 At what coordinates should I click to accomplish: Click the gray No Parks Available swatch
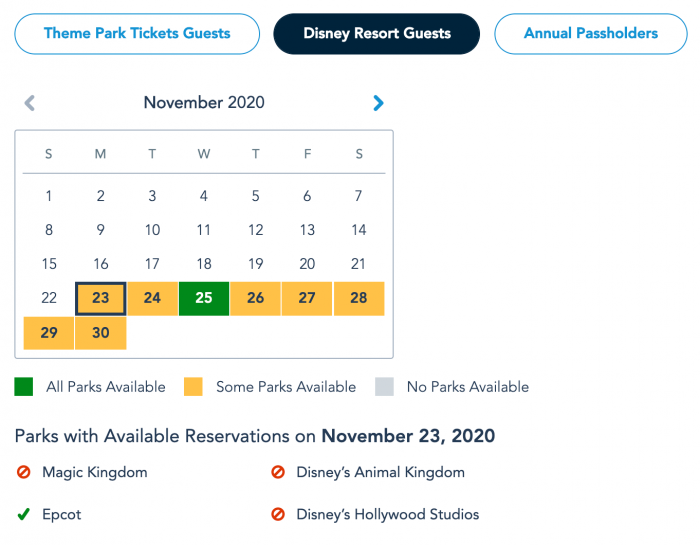coord(384,387)
